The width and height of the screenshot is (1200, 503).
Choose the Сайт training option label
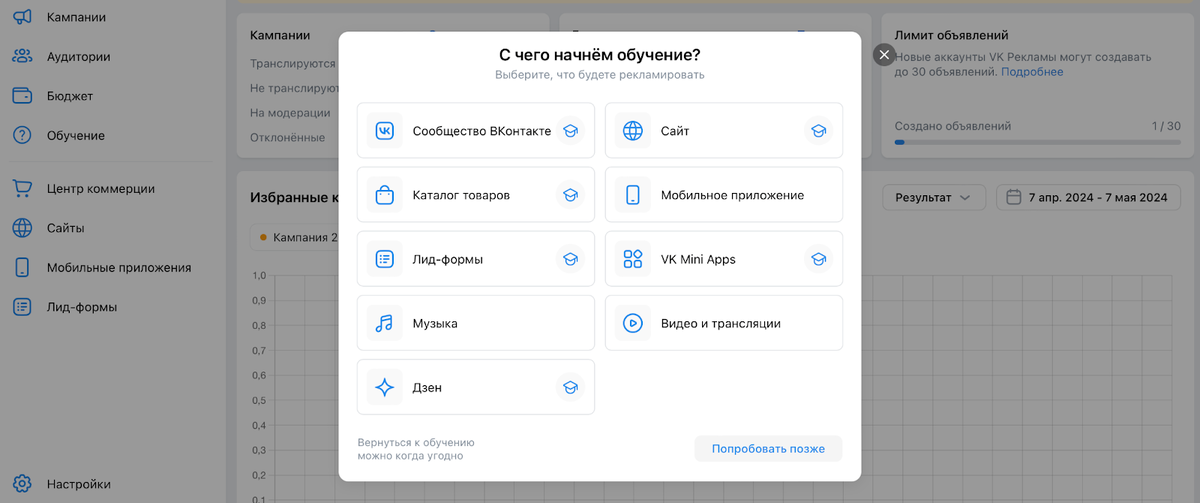point(675,131)
